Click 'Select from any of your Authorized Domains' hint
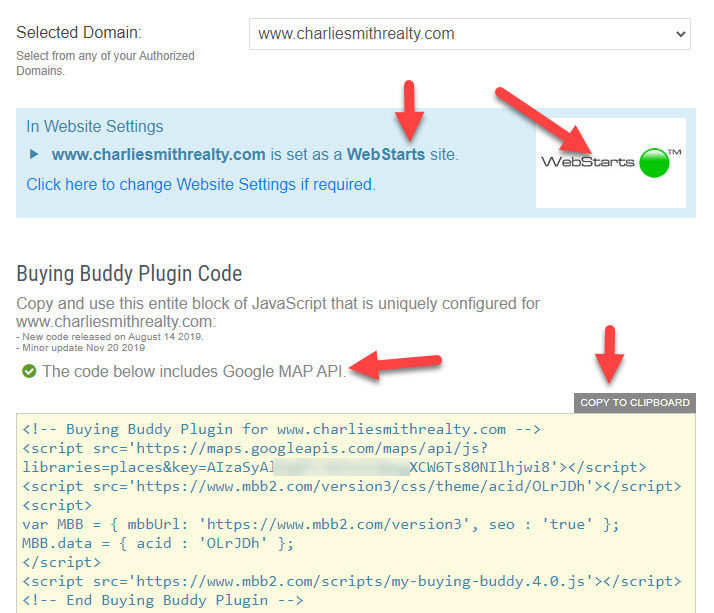This screenshot has height=613, width=714. (x=105, y=63)
